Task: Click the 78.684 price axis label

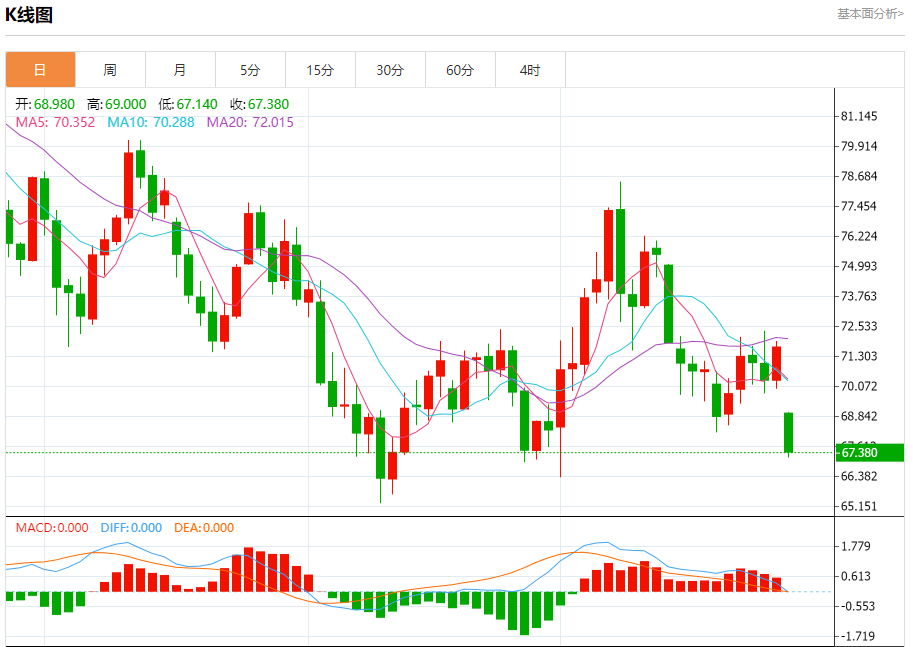Action: pyautogui.click(x=859, y=176)
